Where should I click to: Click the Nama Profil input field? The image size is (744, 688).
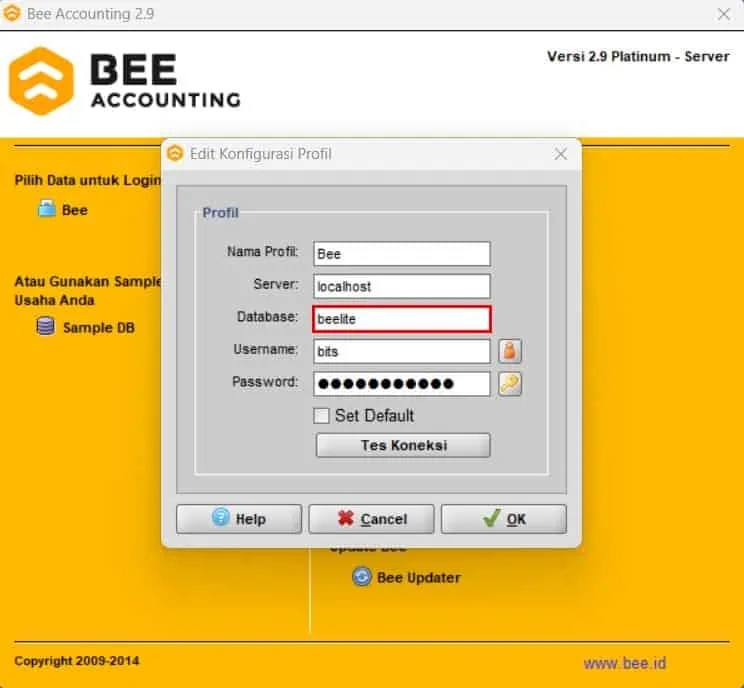[x=401, y=253]
